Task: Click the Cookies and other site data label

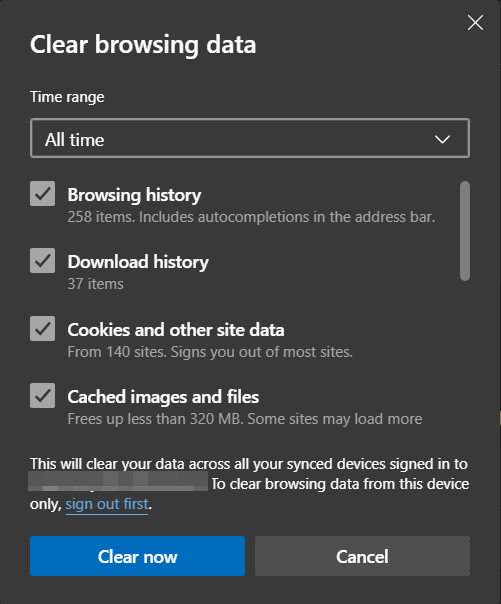Action: [176, 330]
